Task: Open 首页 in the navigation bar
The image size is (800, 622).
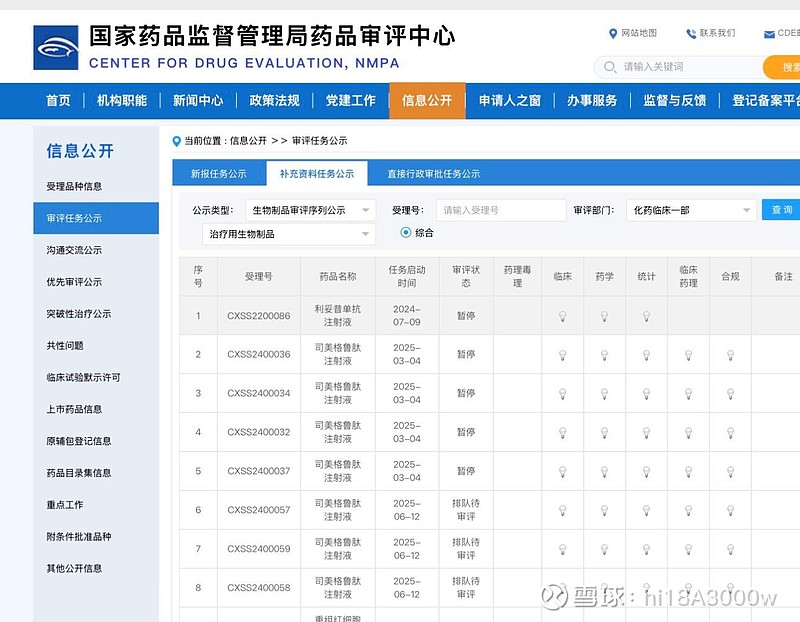Action: tap(59, 101)
